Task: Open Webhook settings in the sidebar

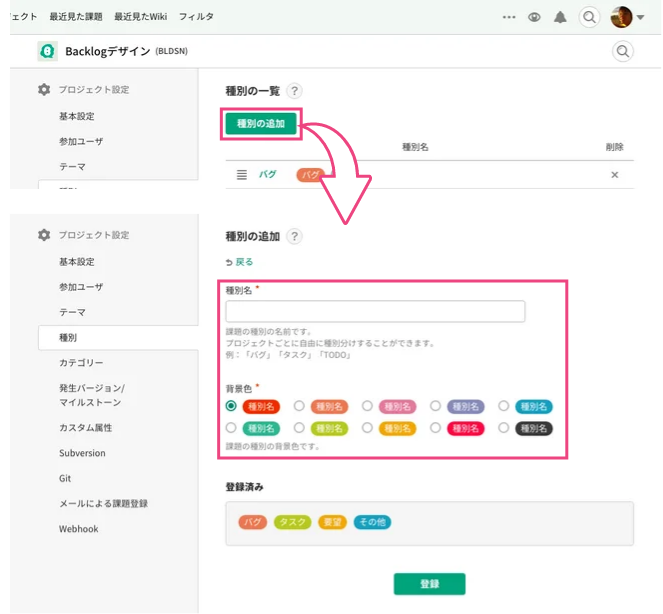Action: (78, 529)
